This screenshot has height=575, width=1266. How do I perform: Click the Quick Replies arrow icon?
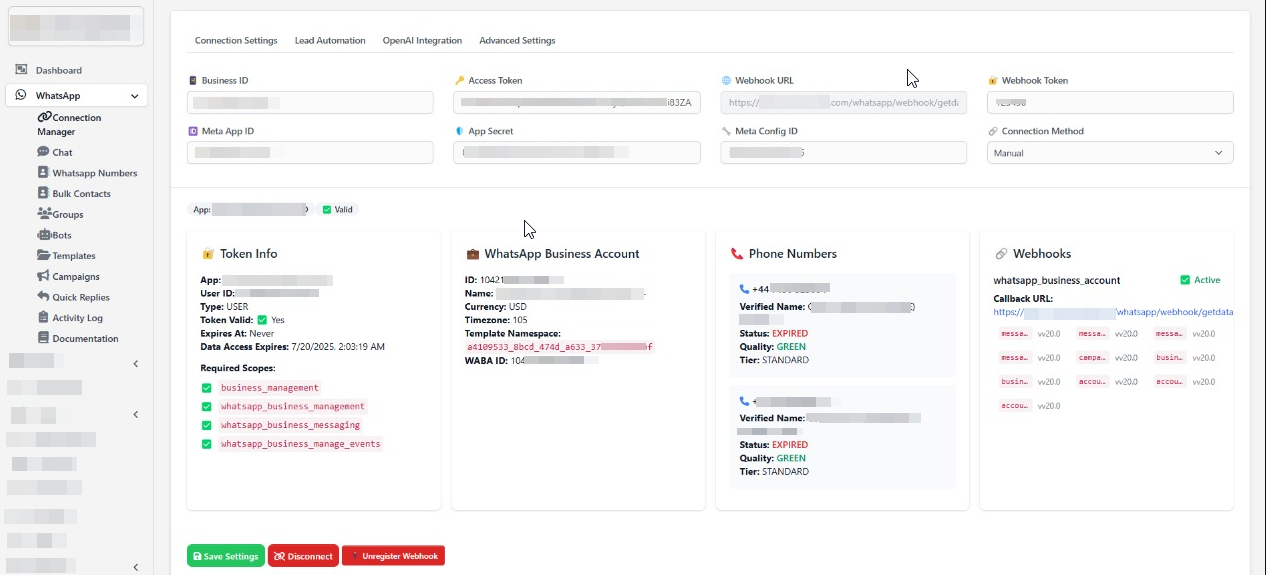[43, 297]
